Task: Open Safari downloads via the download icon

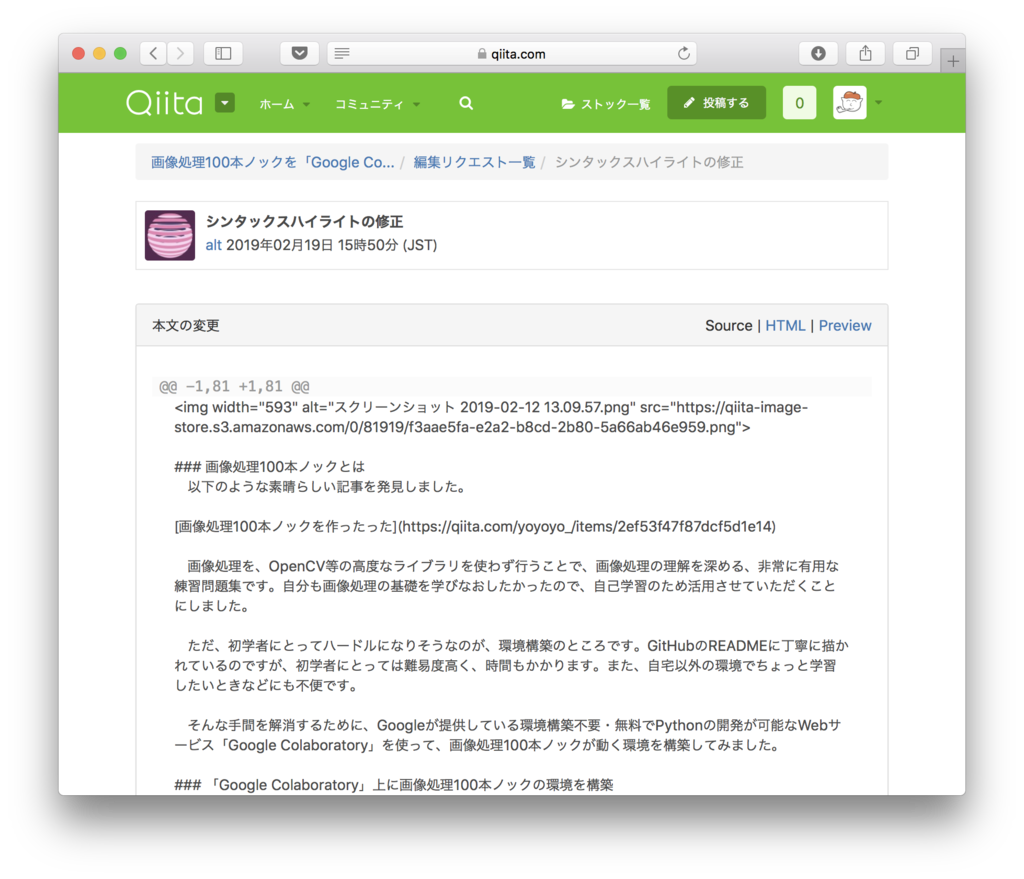Action: [x=818, y=53]
